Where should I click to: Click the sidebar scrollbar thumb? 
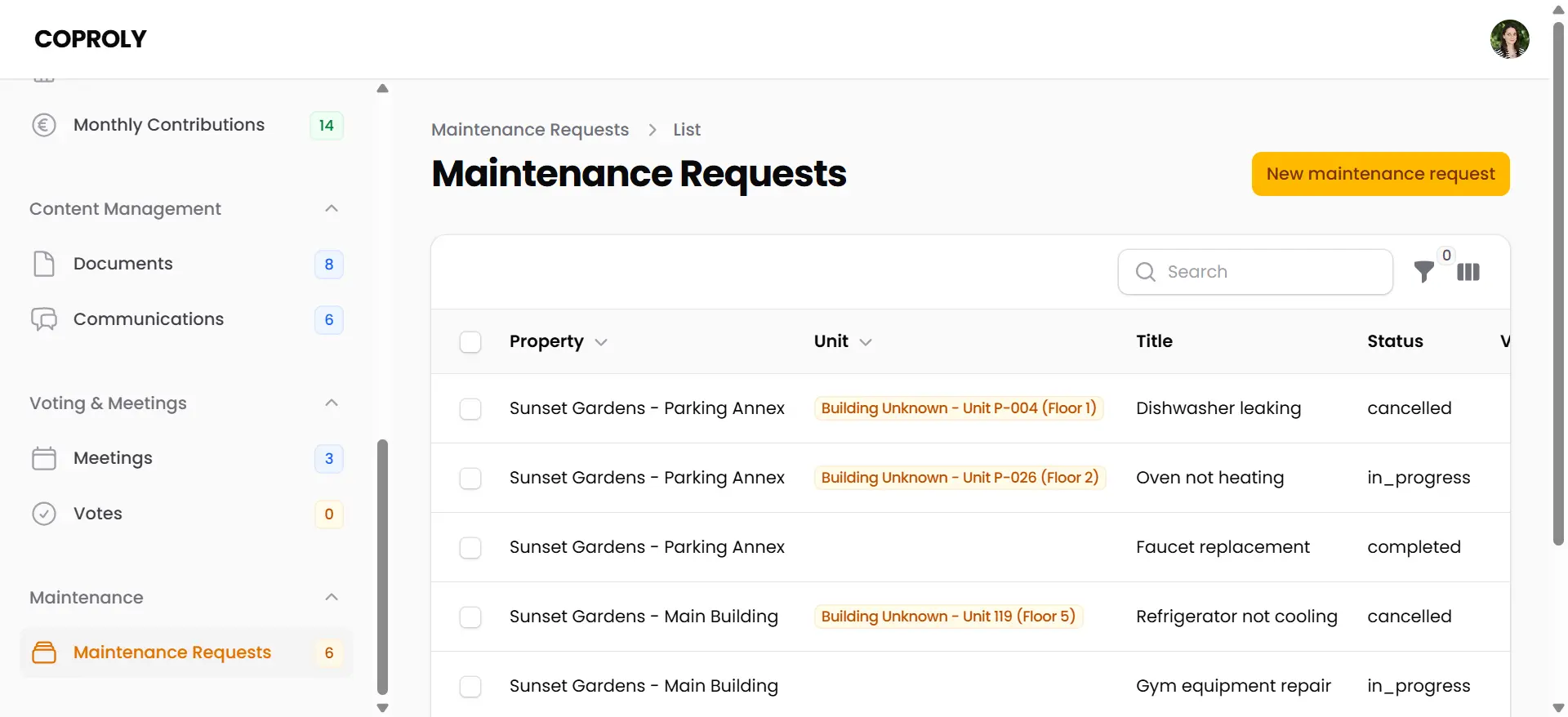click(x=382, y=568)
